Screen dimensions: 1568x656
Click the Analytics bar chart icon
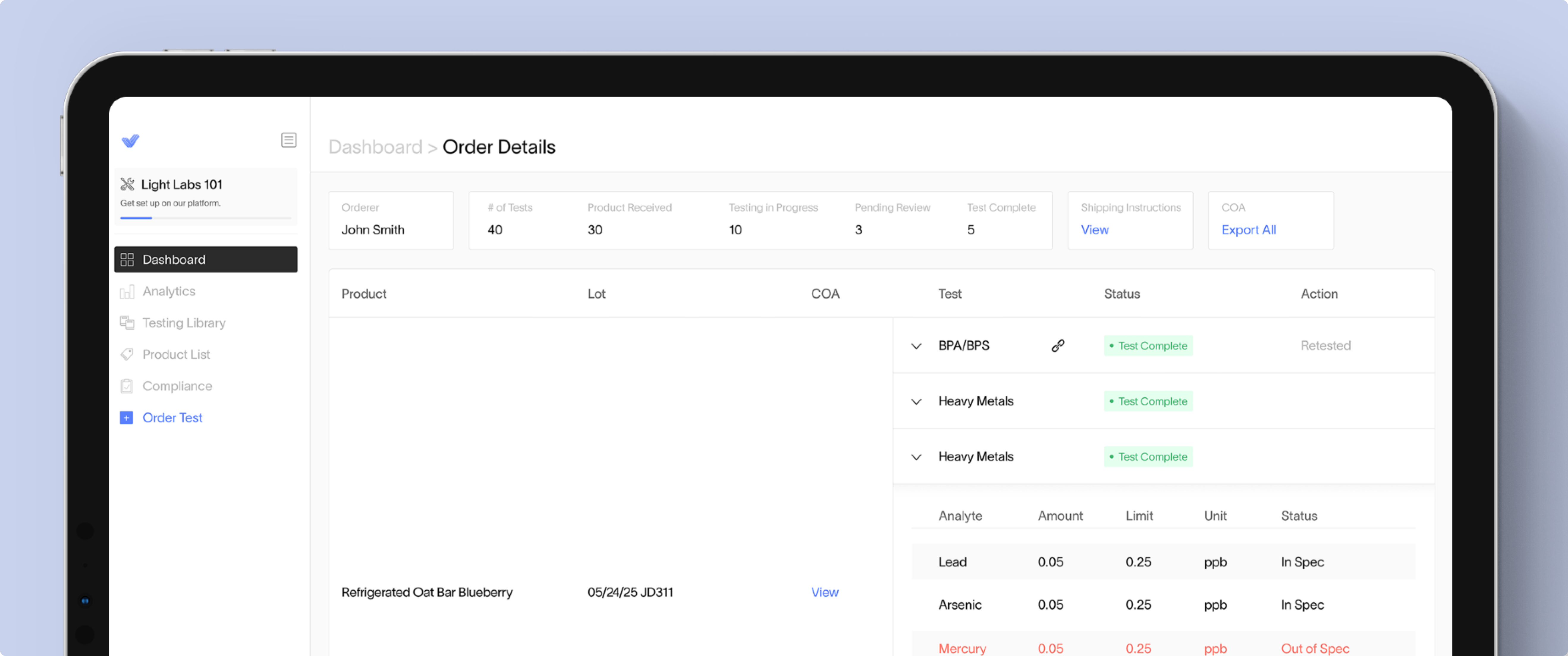127,291
